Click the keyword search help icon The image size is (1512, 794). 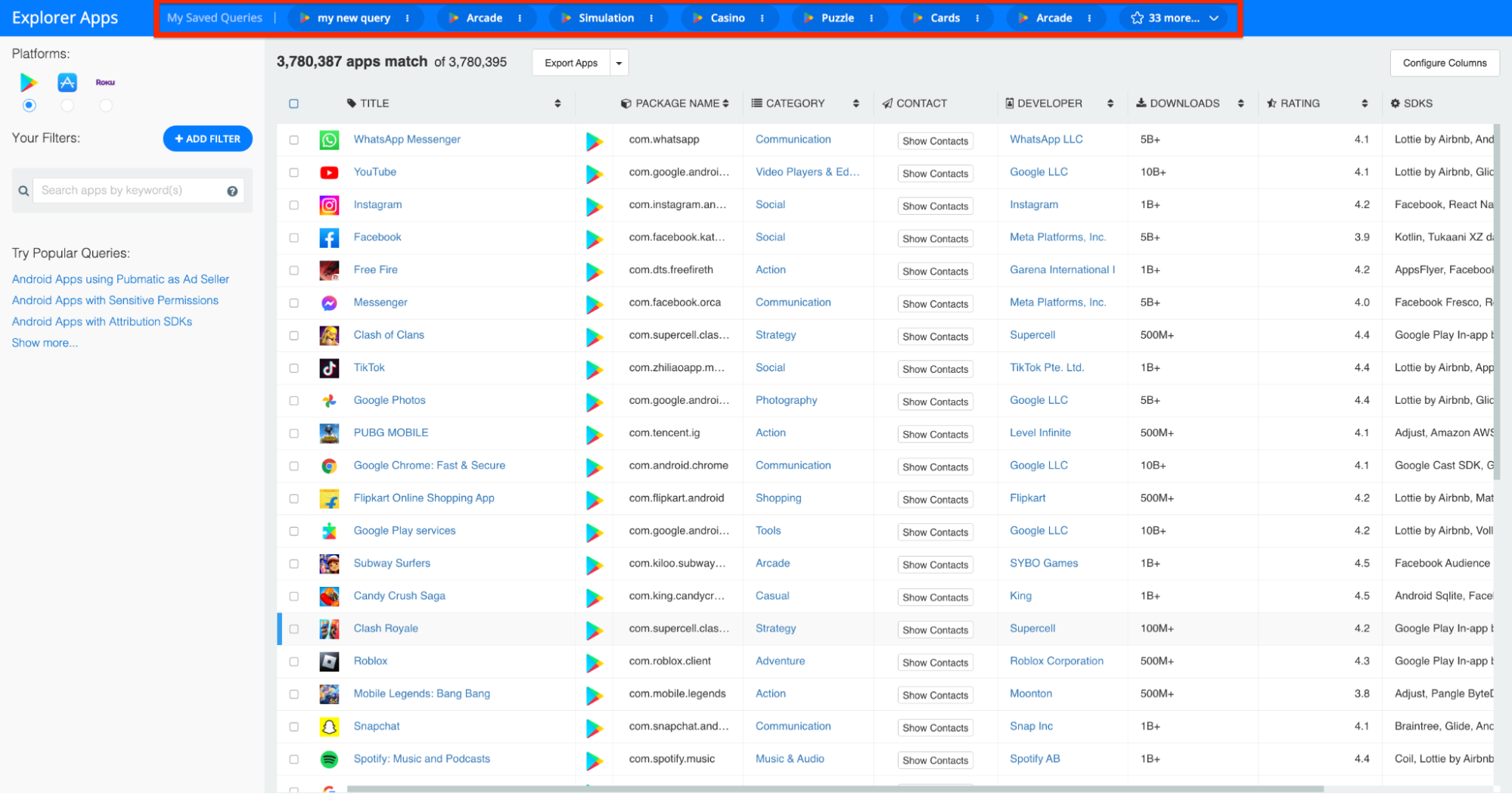(x=232, y=191)
